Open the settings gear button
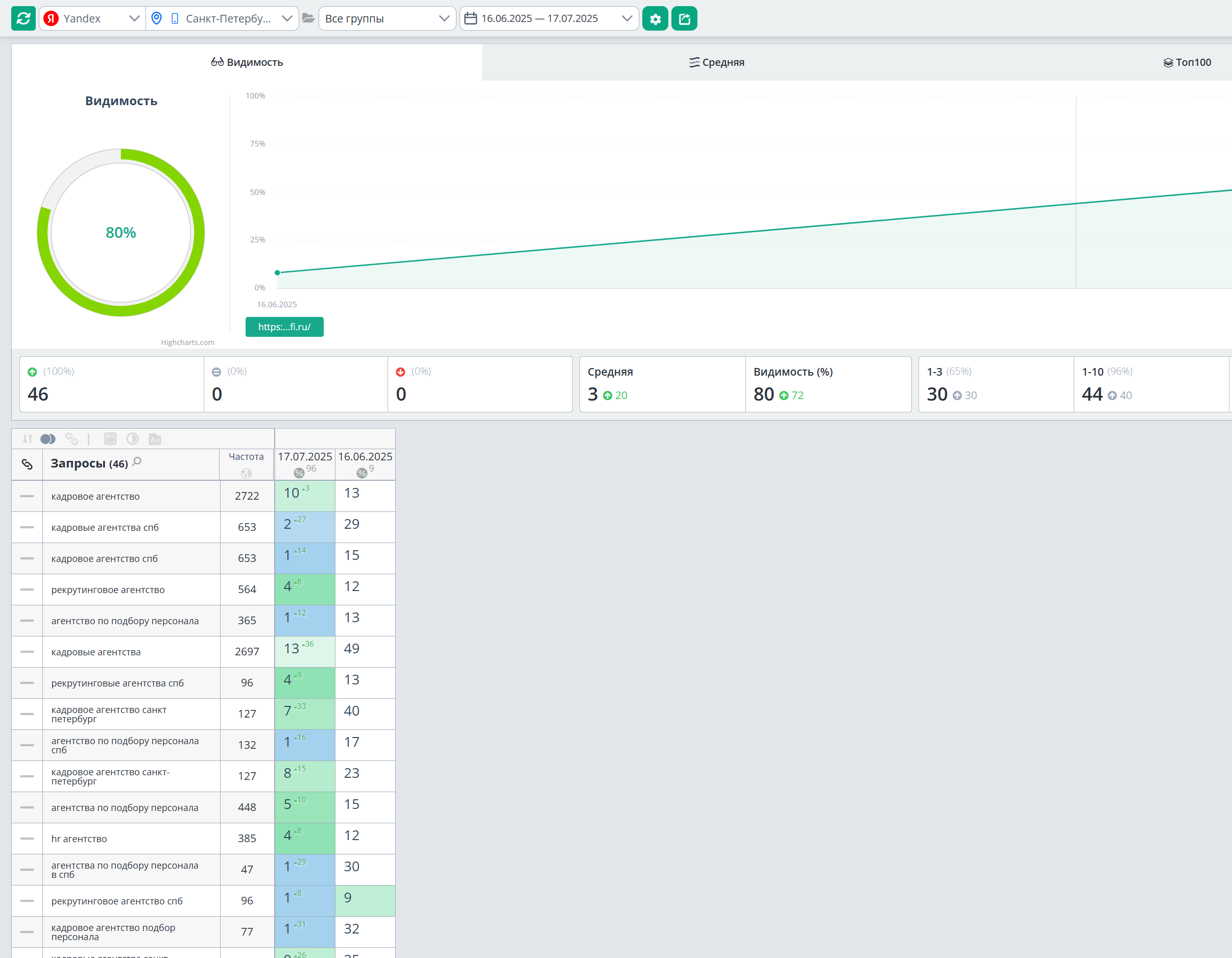1232x958 pixels. coord(655,18)
